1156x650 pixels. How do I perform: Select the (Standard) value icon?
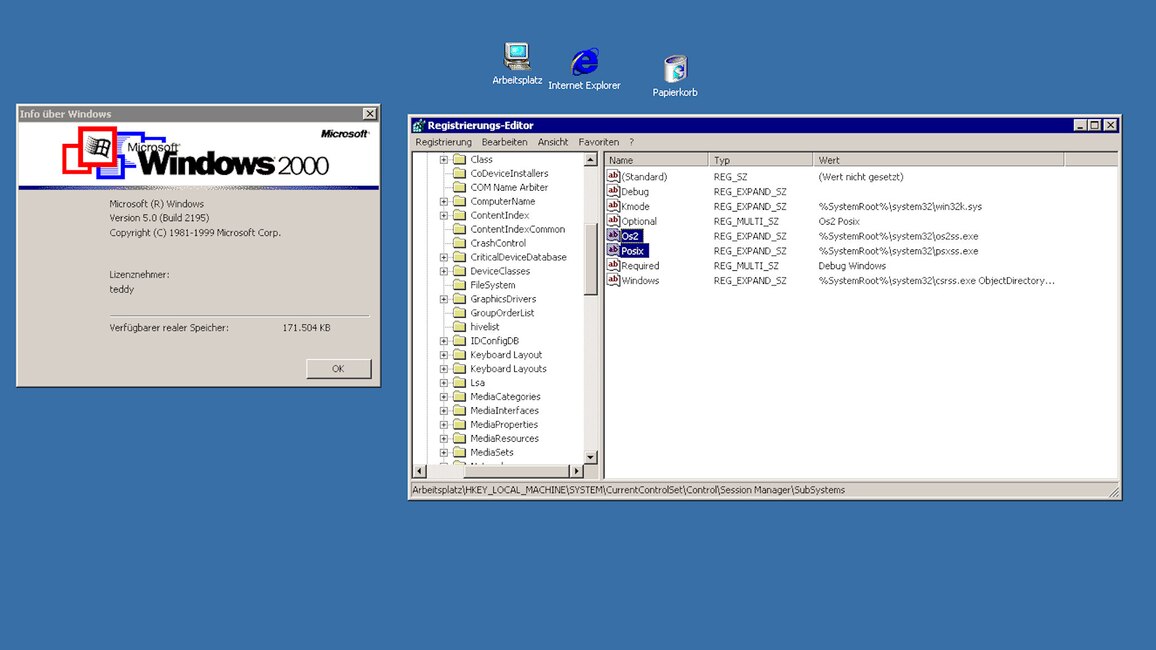613,176
